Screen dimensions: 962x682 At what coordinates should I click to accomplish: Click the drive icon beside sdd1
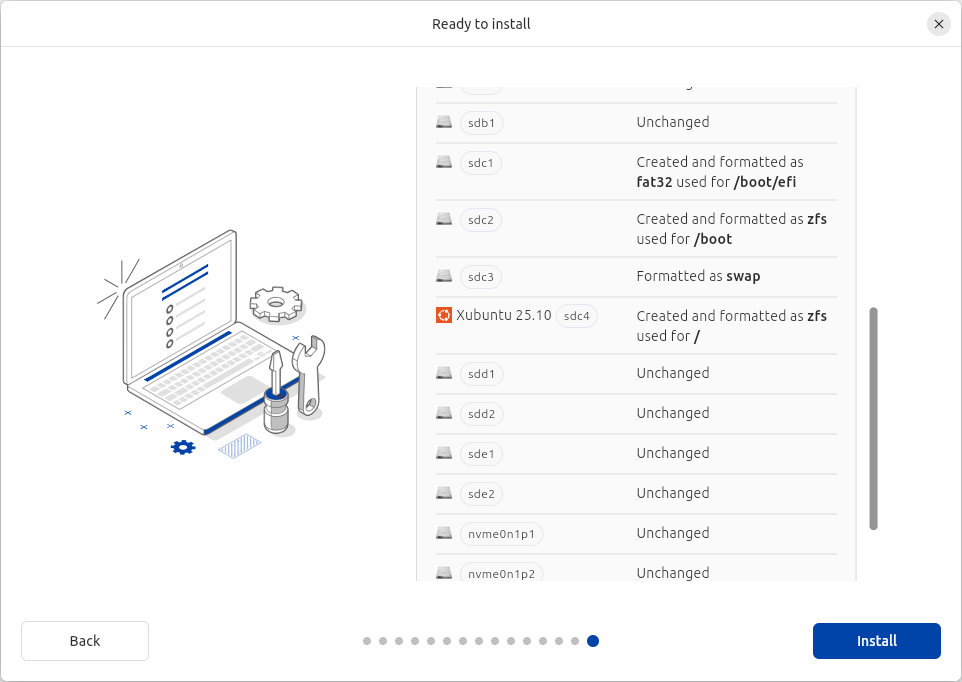[x=444, y=373]
